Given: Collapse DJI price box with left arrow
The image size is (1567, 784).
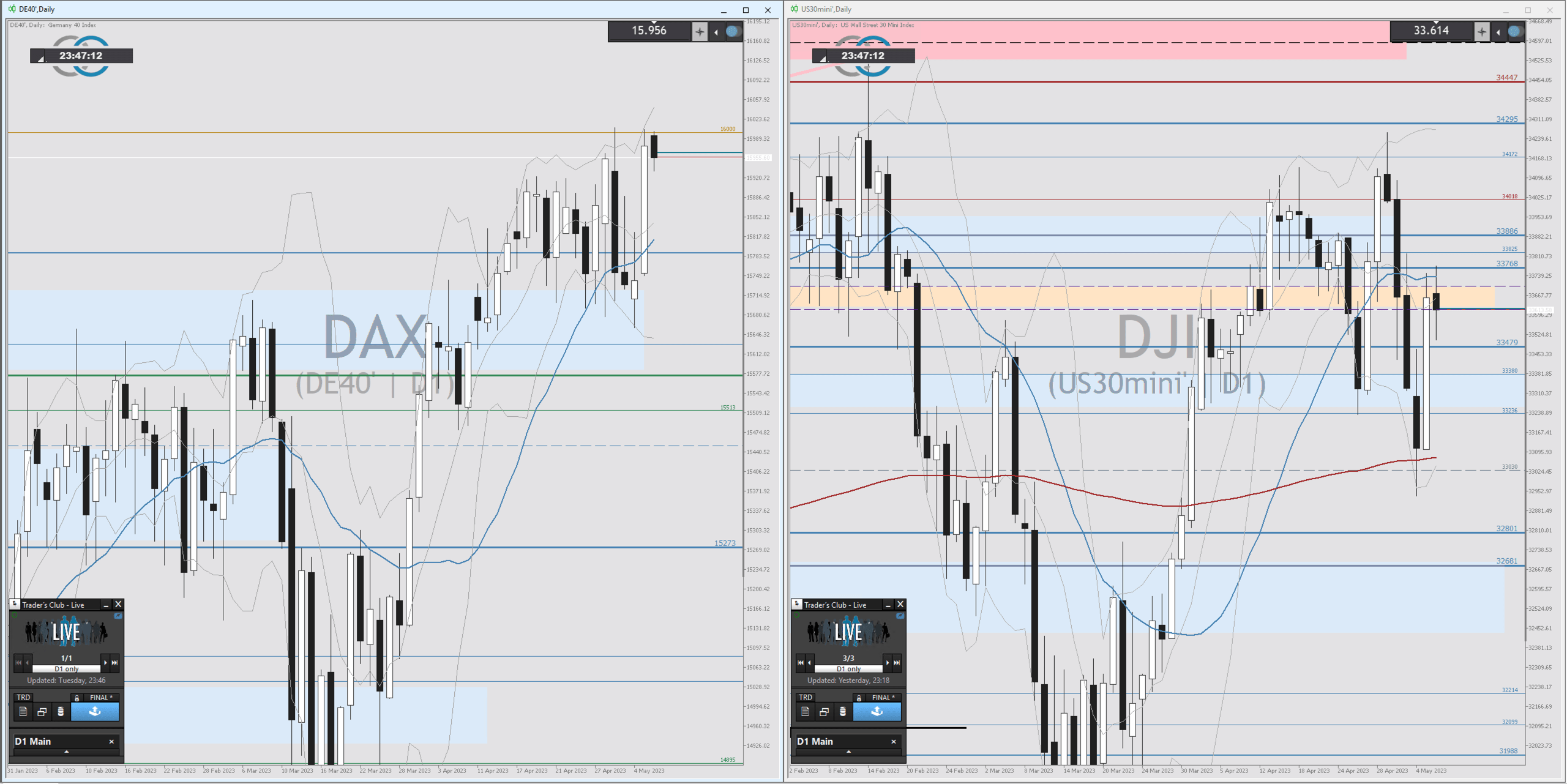Looking at the screenshot, I should [1498, 32].
